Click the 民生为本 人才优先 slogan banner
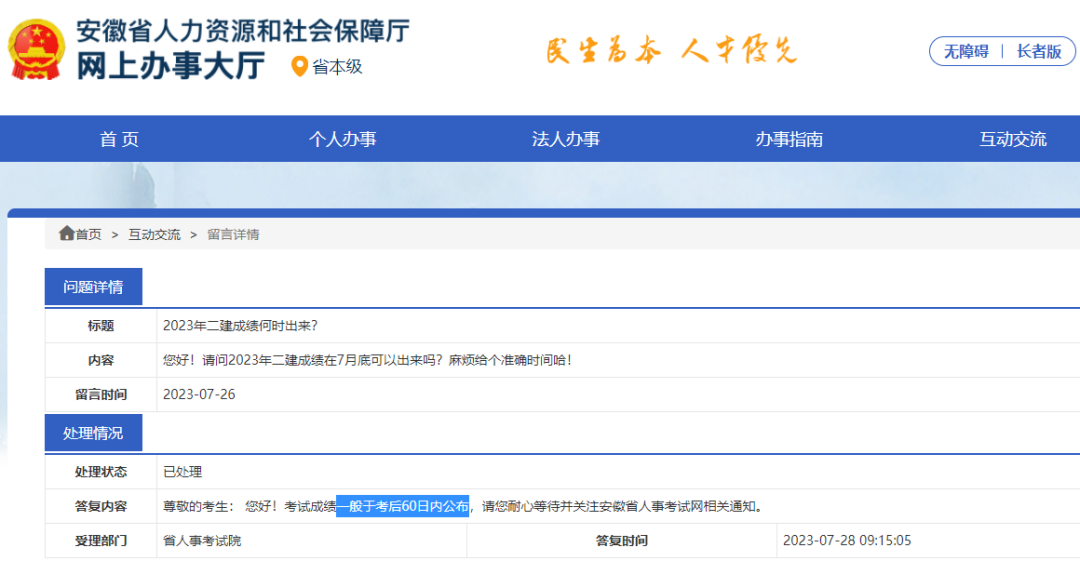Screen dimensions: 1080x561 point(671,51)
